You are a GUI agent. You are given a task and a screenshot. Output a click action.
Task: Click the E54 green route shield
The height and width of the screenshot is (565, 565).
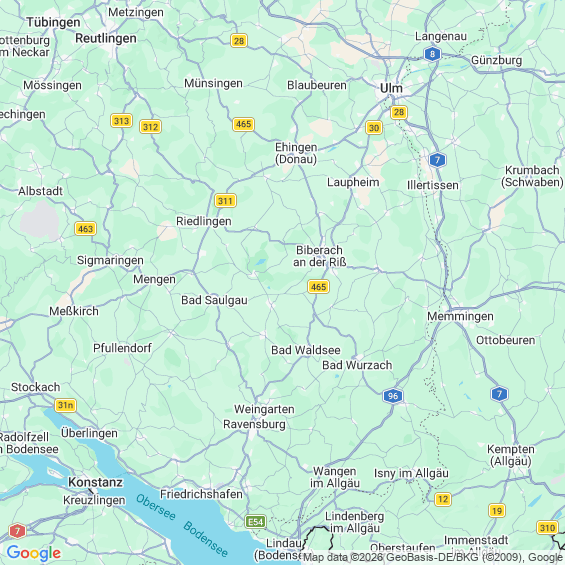coord(255,521)
